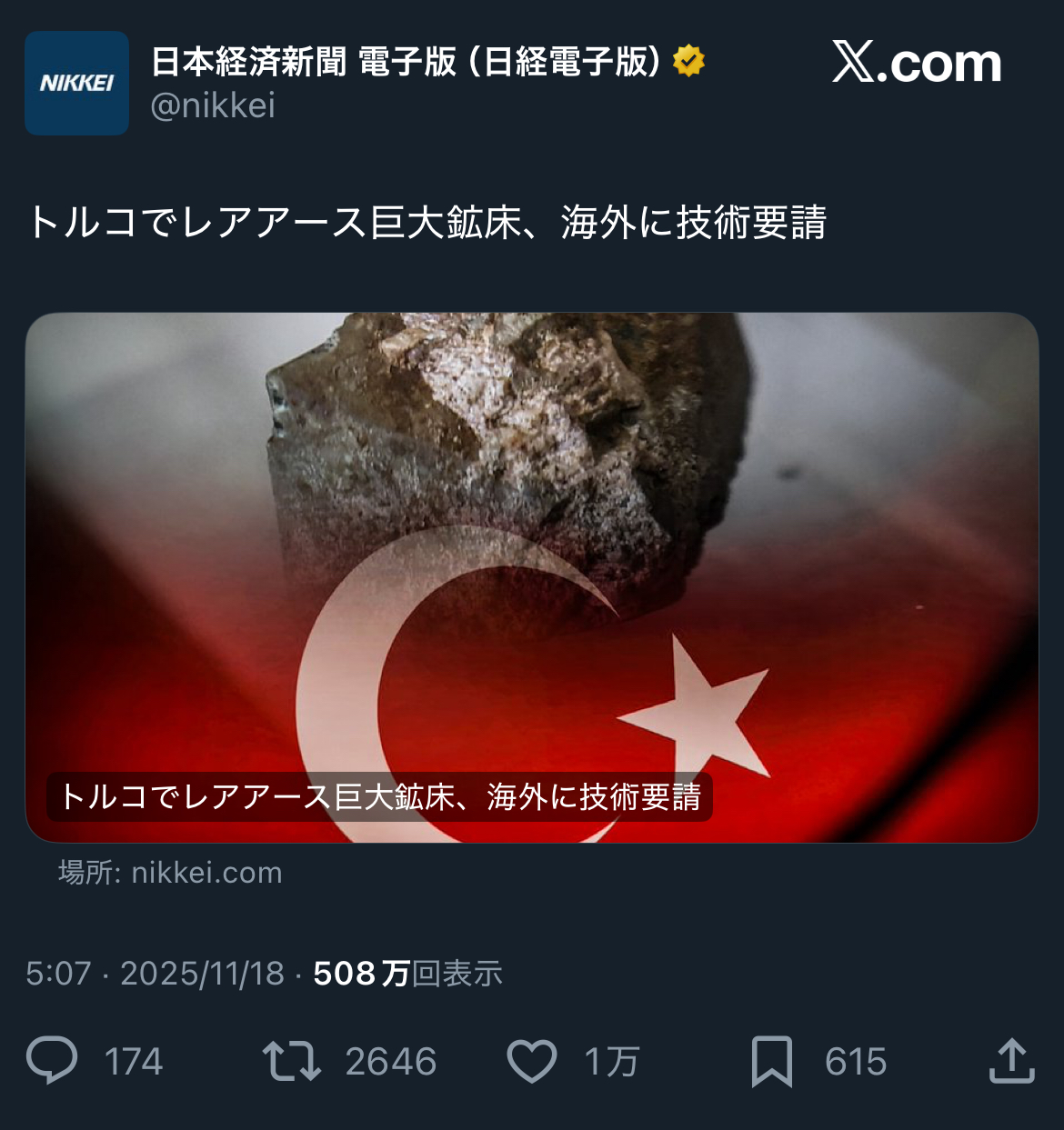Tap the repost arrows icon
This screenshot has width=1064, height=1130.
tap(292, 1061)
